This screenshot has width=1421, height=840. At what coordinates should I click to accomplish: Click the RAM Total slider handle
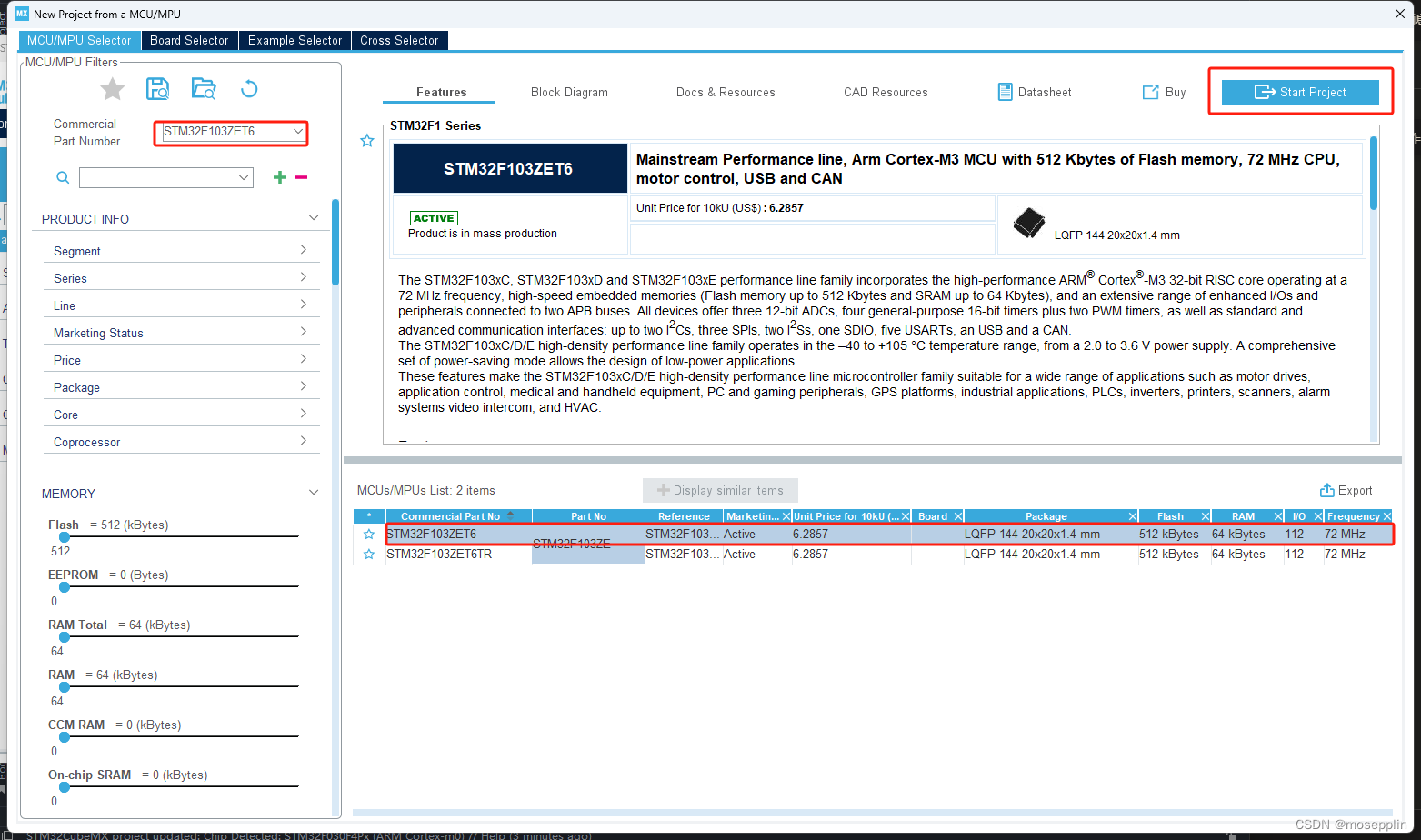65,637
